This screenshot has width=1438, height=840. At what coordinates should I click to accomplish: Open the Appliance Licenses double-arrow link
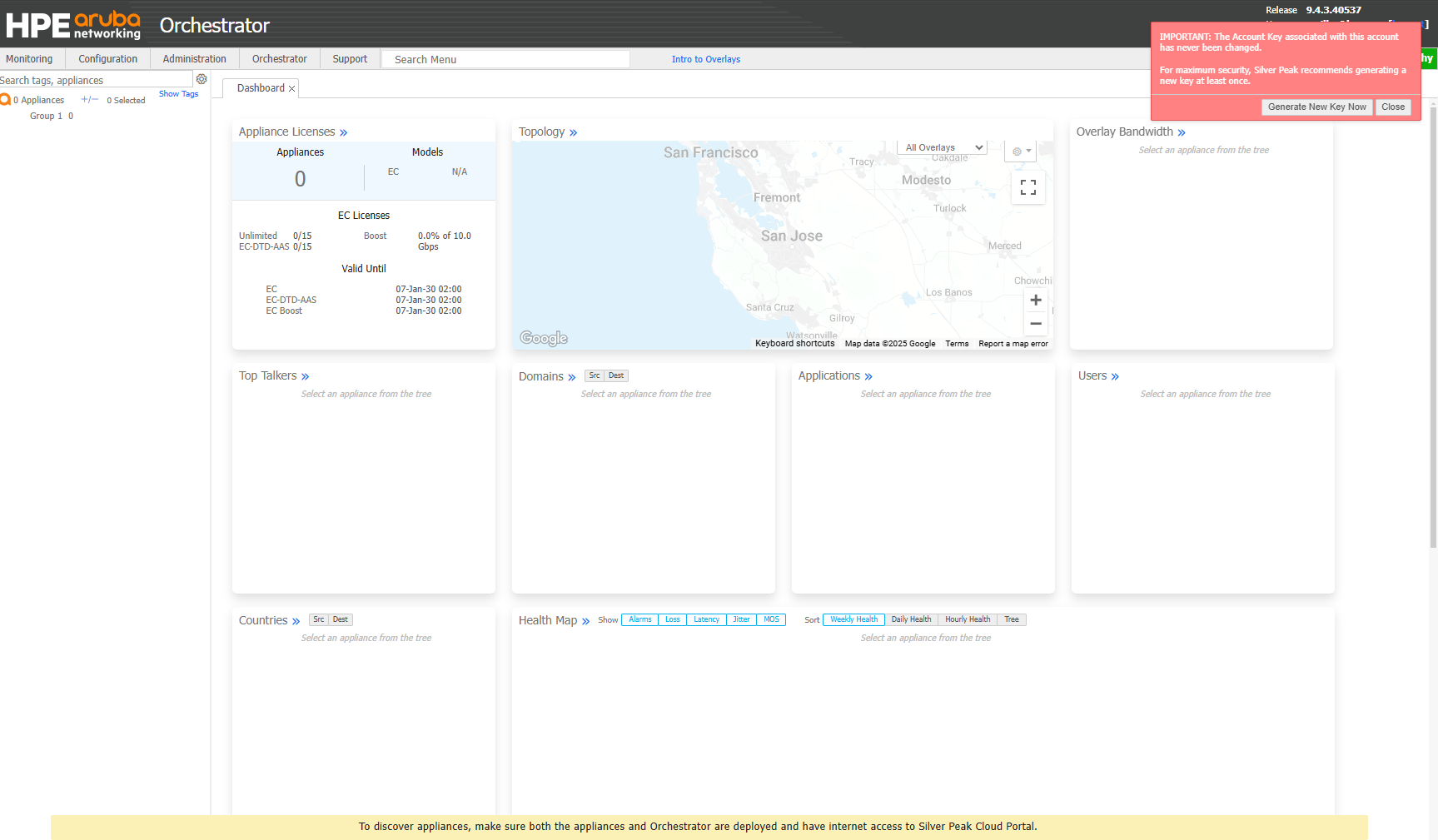click(x=343, y=132)
